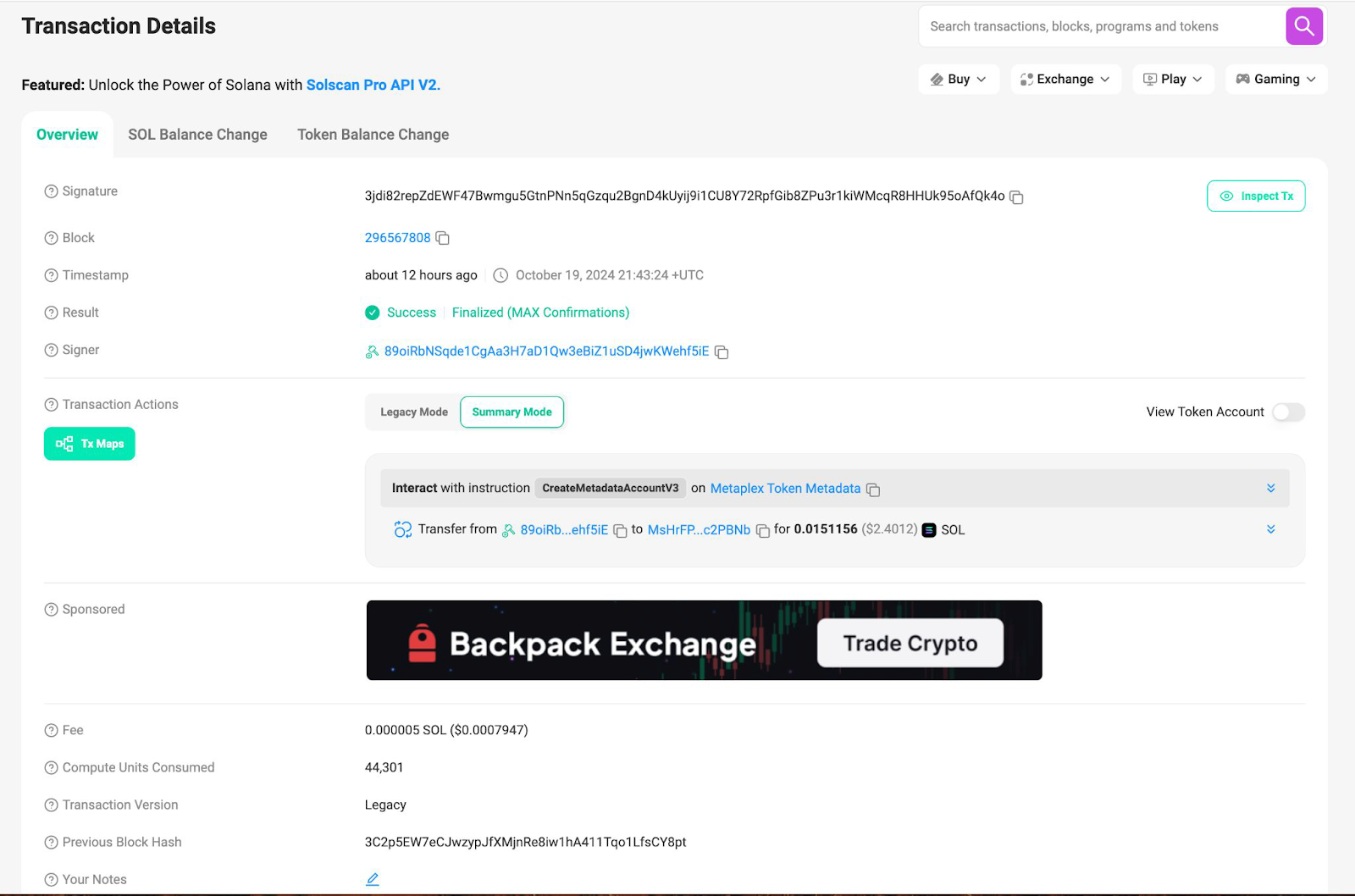Click the search magnifier icon
1355x896 pixels.
pyautogui.click(x=1303, y=26)
